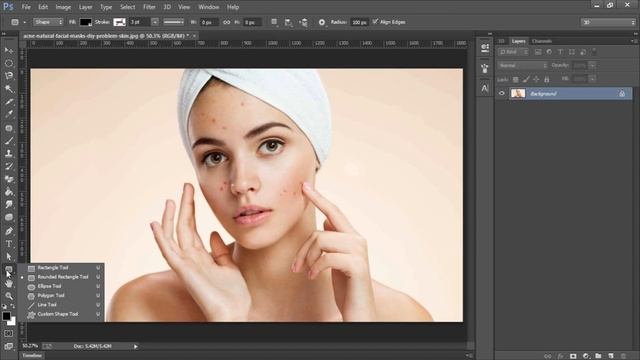Click the layer effects fx icon

(560, 356)
